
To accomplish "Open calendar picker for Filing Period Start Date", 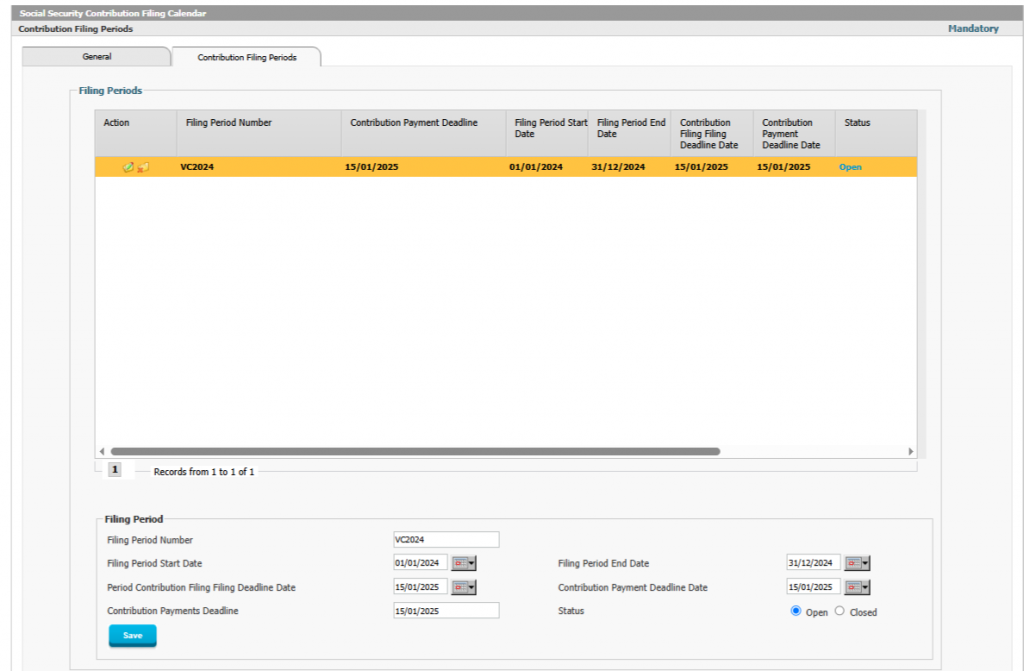I will point(463,563).
